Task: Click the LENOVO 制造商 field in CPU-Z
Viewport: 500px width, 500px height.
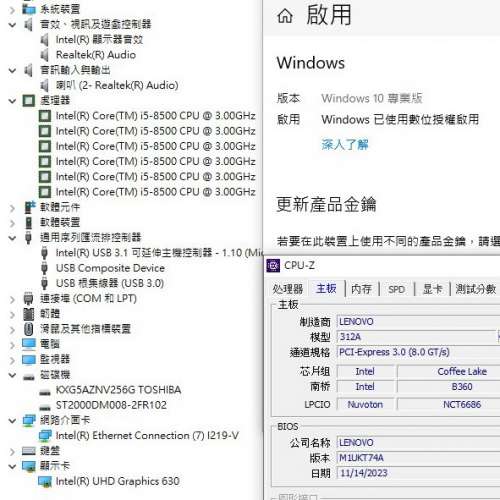Action: pyautogui.click(x=418, y=322)
